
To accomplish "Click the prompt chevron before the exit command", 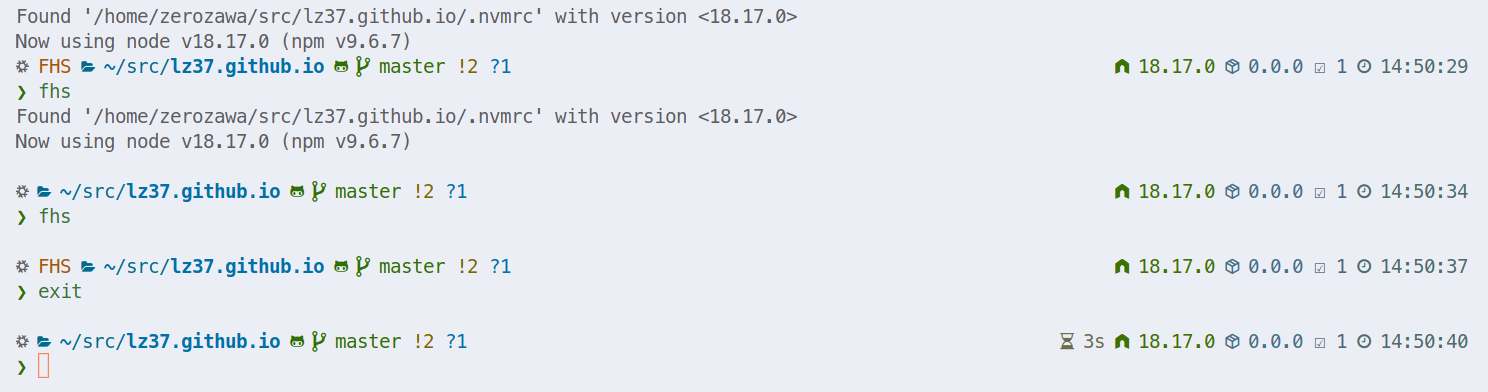I will tap(22, 292).
